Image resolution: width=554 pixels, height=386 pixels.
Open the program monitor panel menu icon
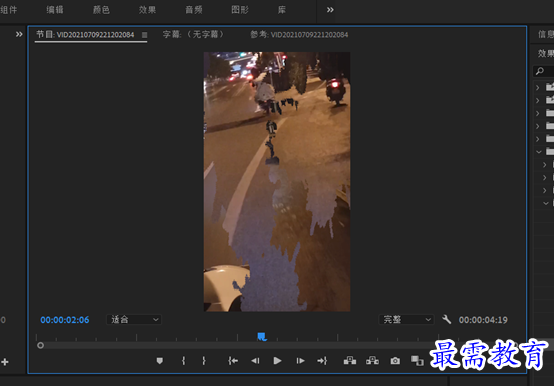145,35
